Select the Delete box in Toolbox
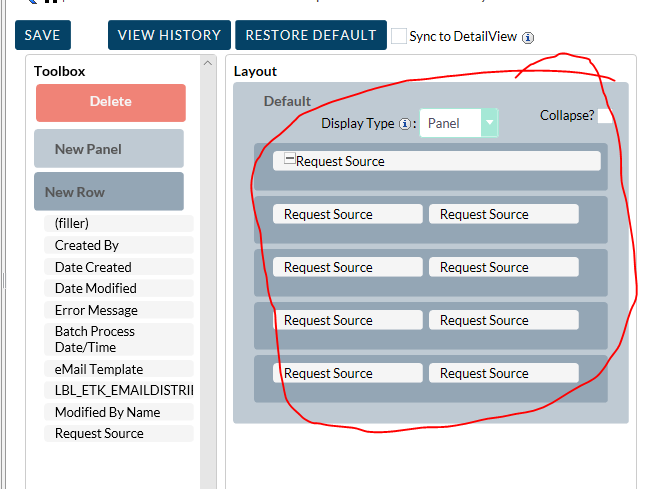Screen dimensions: 650x489 111,103
